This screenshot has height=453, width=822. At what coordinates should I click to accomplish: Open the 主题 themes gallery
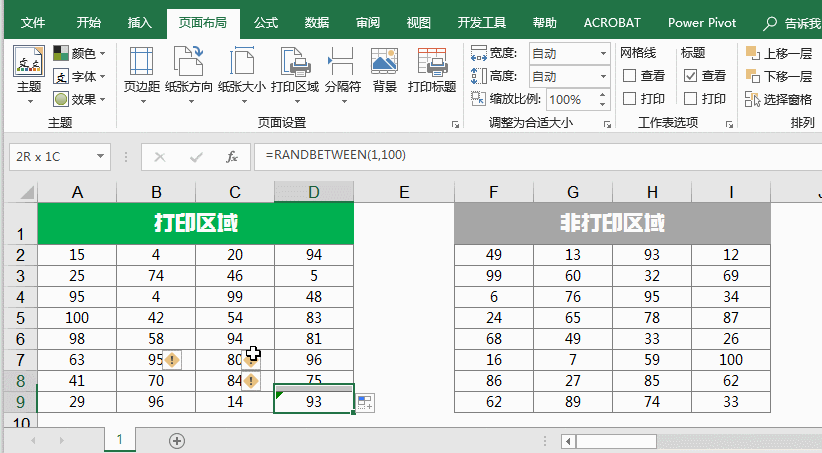coord(29,76)
